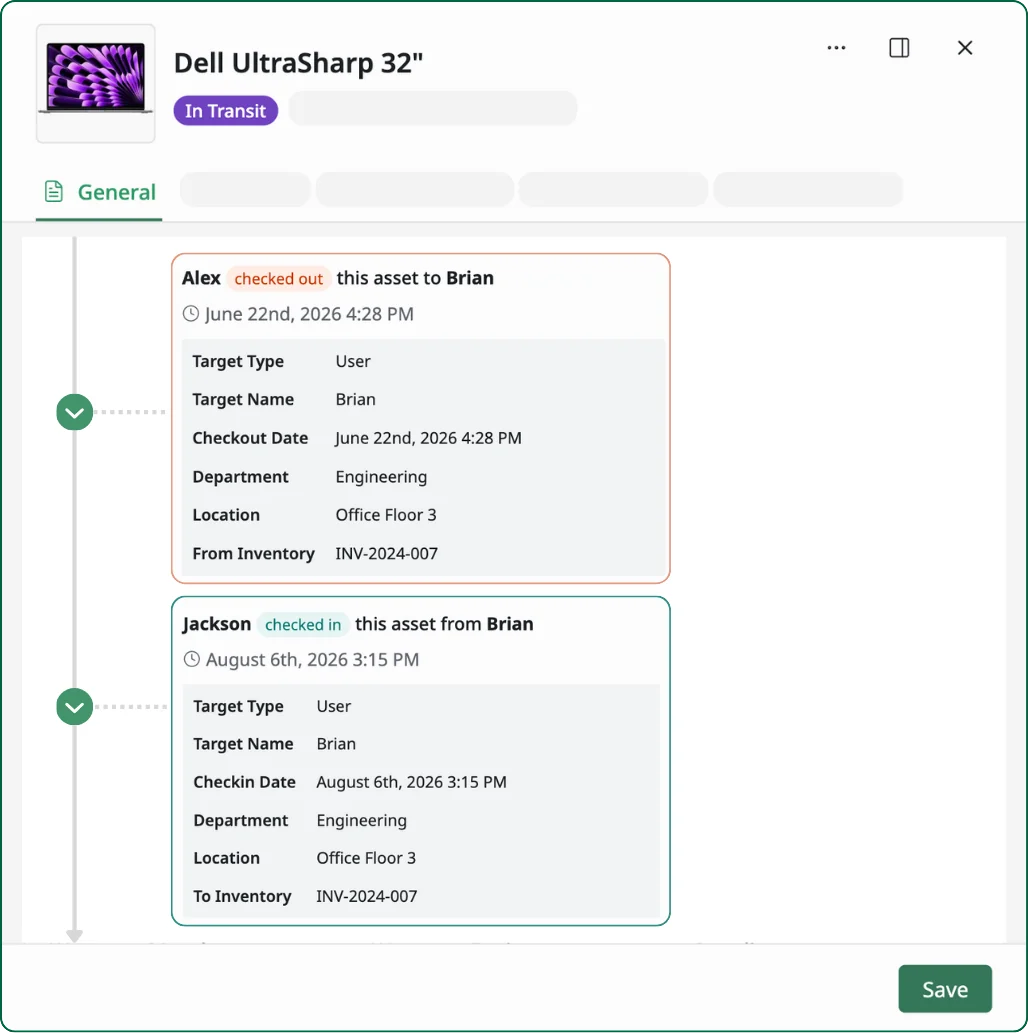Click the Checkin Date label
The height and width of the screenshot is (1033, 1029).
[244, 782]
